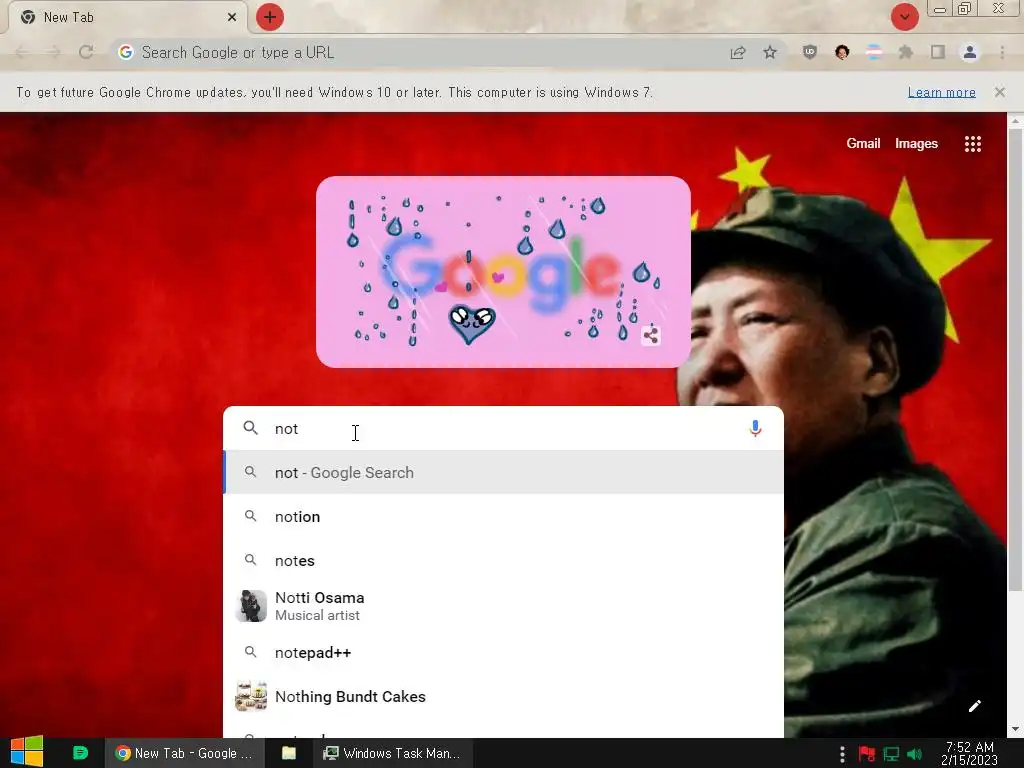
Task: Customize this page with the pencil icon
Action: pyautogui.click(x=974, y=706)
